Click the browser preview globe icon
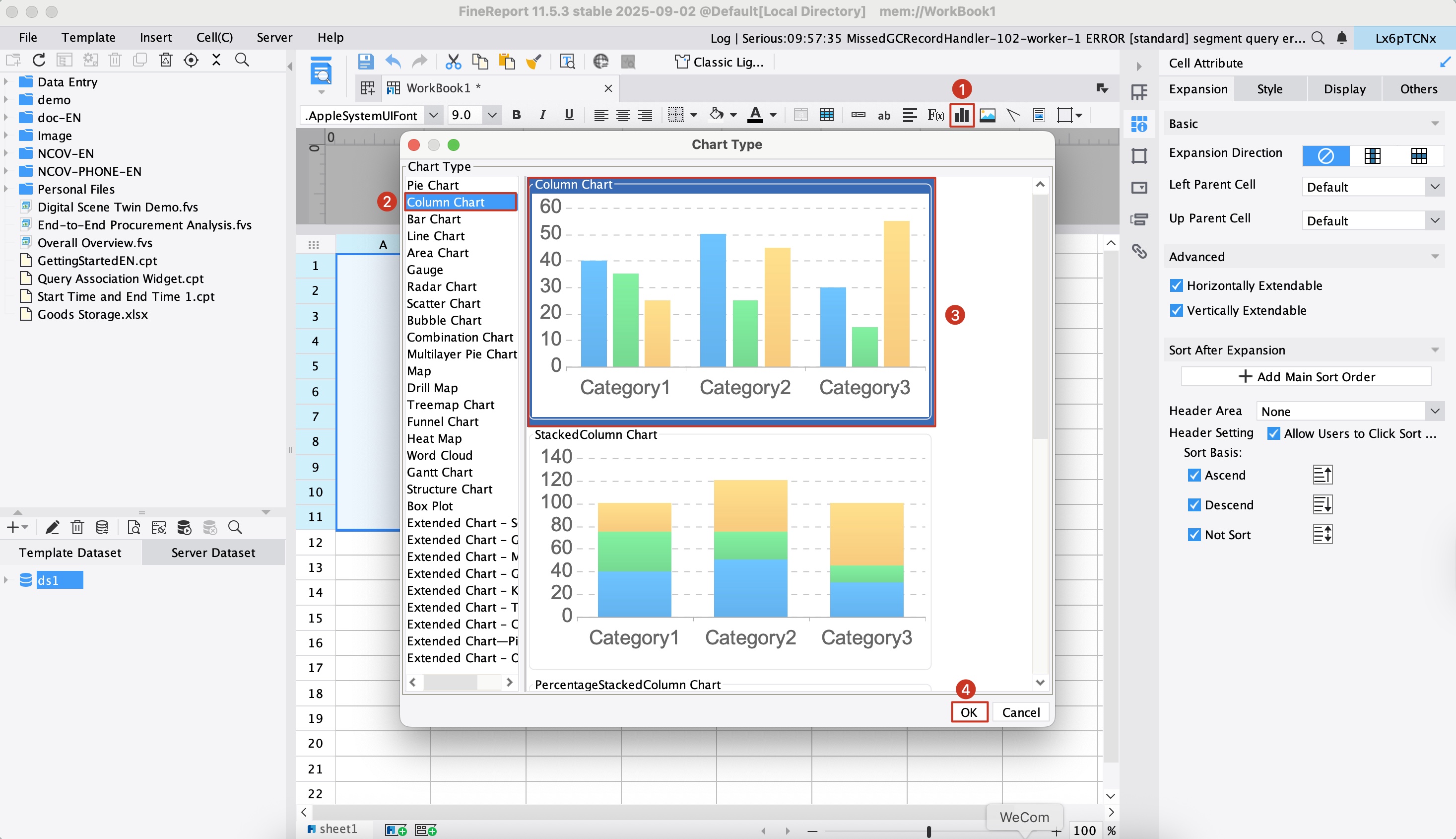The image size is (1456, 839). (x=601, y=61)
